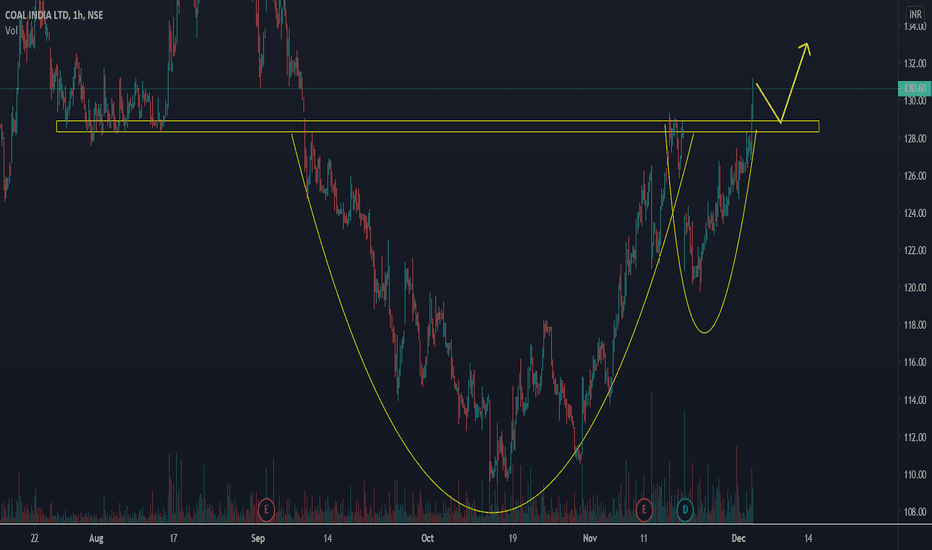This screenshot has height=550, width=932.
Task: Click the Sep label on time axis
Action: [x=257, y=539]
